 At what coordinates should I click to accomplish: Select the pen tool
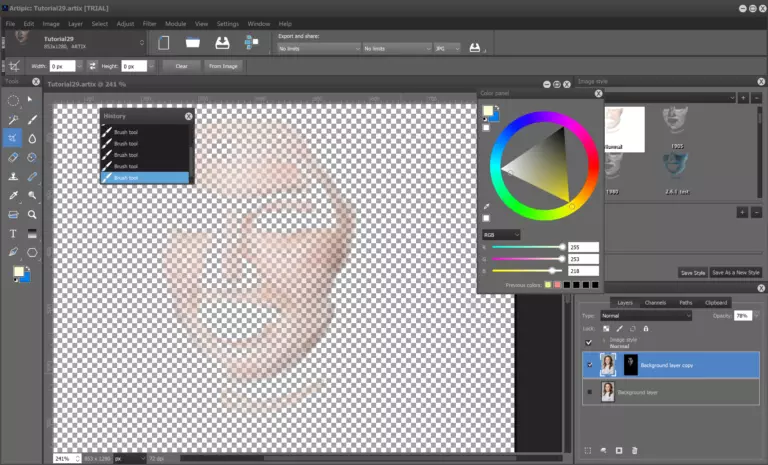[x=13, y=252]
